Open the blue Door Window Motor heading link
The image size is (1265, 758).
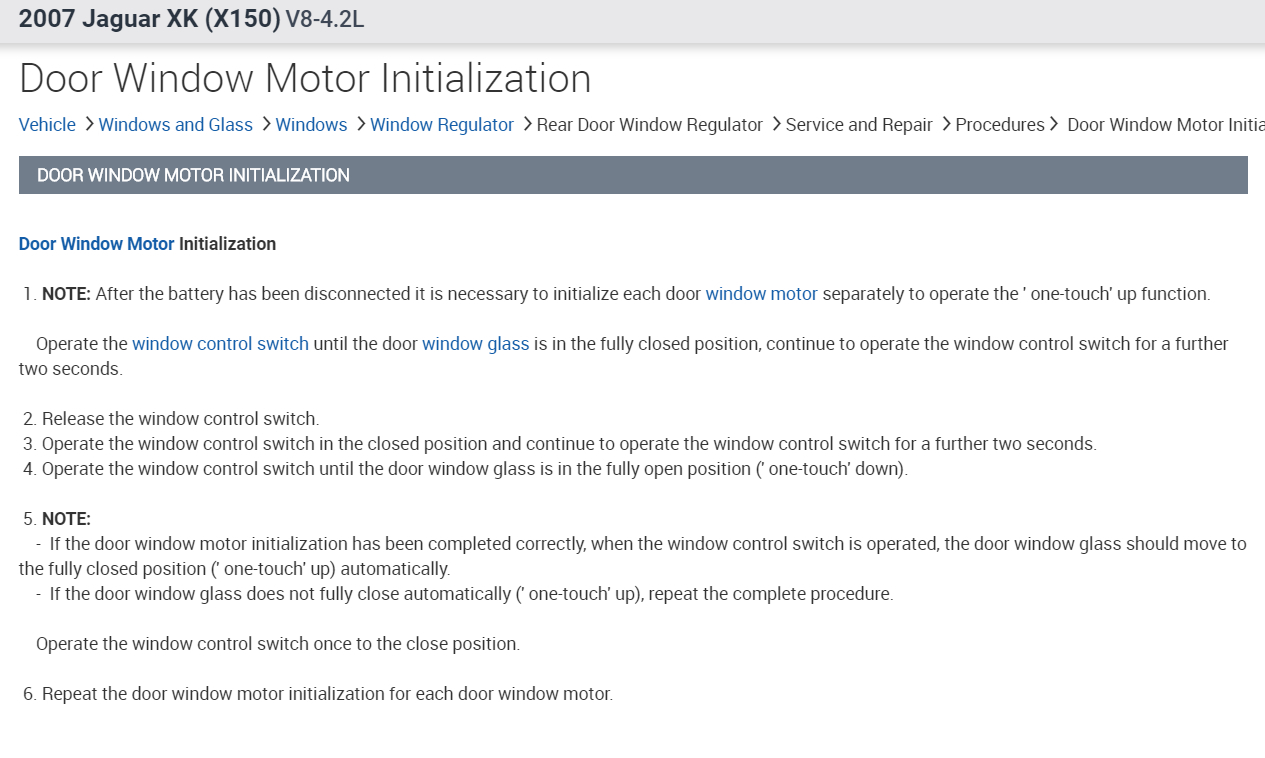[96, 244]
